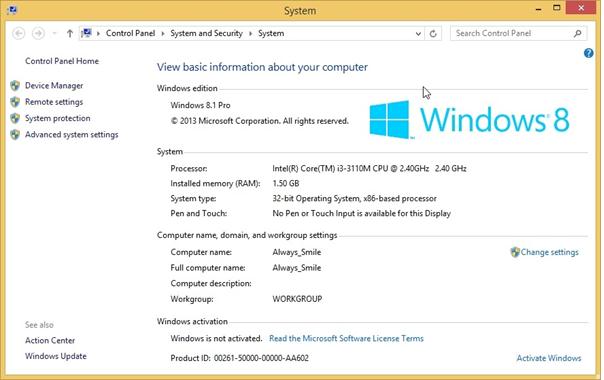Select System and Security breadcrumb
This screenshot has height=380, width=604.
coord(206,34)
